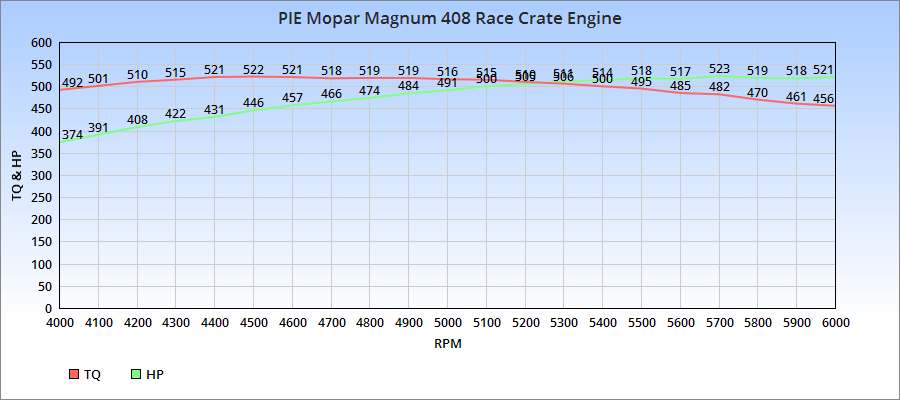Toggle the HP series legend label

pyautogui.click(x=155, y=375)
